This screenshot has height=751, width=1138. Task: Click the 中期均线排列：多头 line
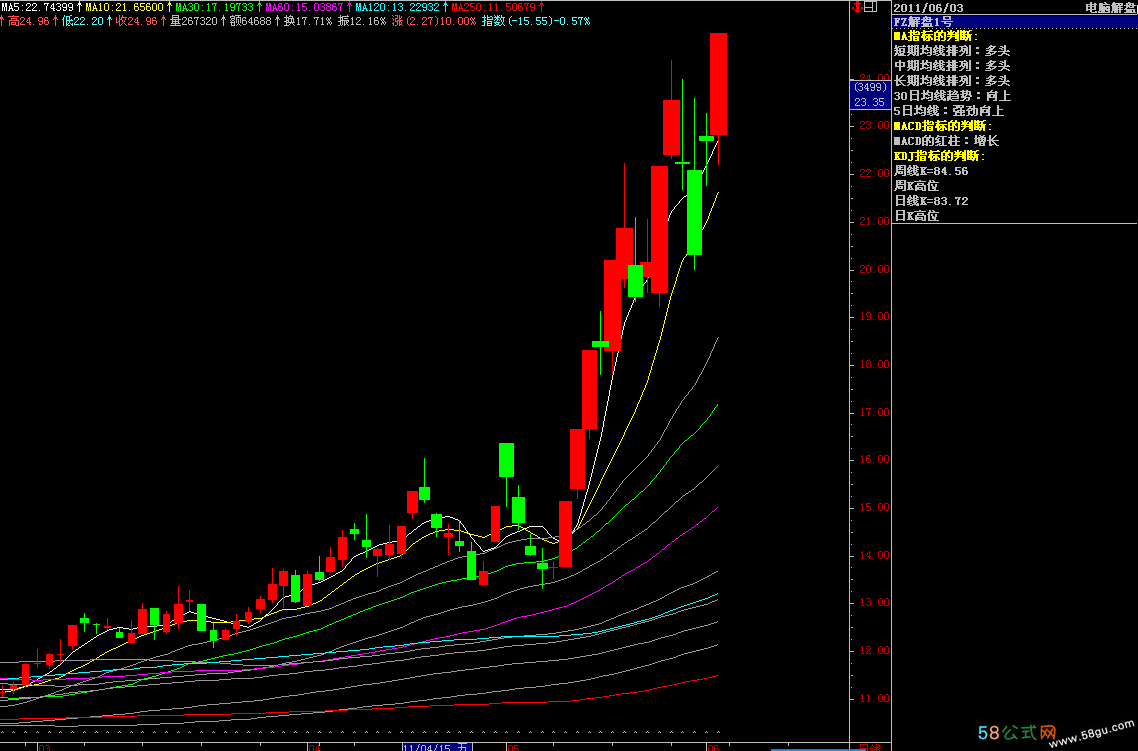pyautogui.click(x=951, y=66)
